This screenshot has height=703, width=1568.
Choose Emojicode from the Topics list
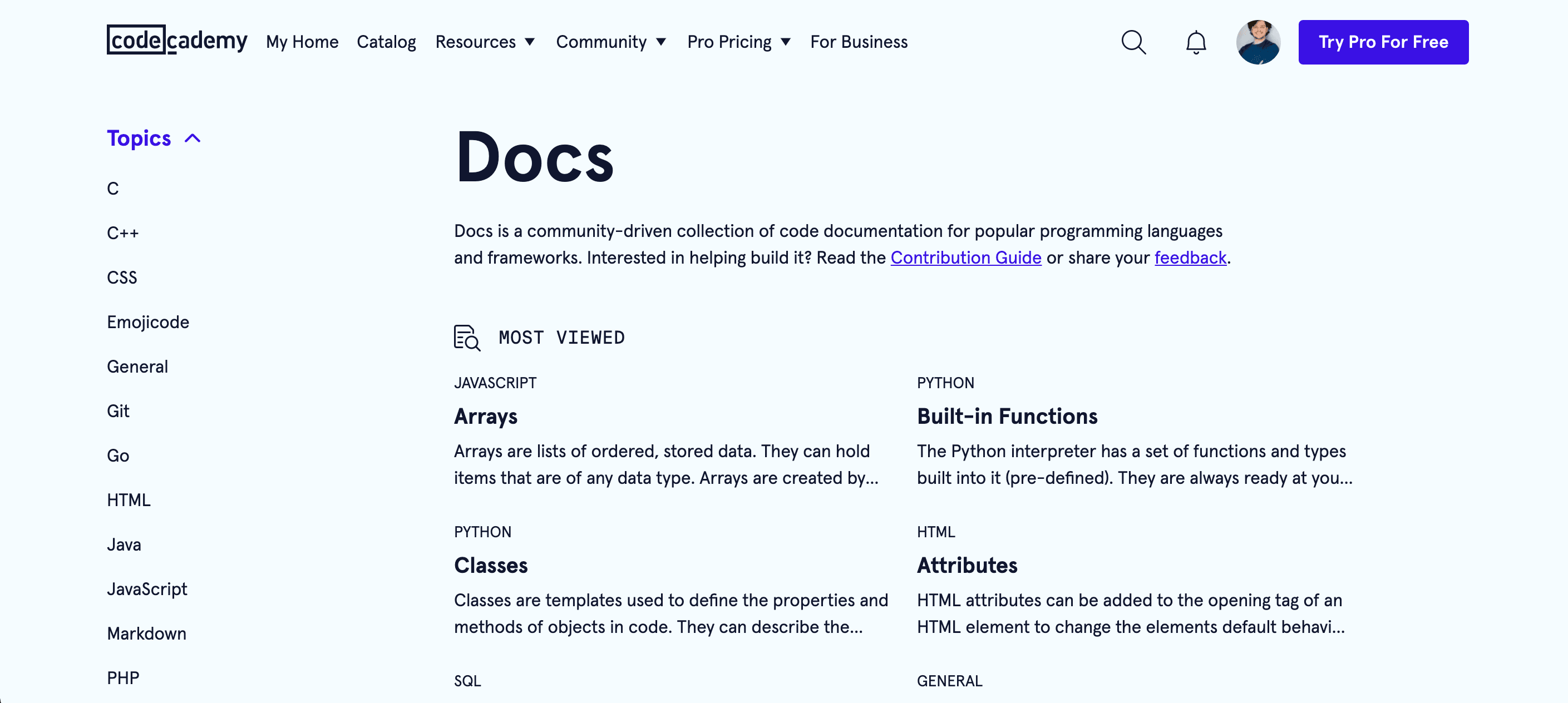pyautogui.click(x=148, y=322)
